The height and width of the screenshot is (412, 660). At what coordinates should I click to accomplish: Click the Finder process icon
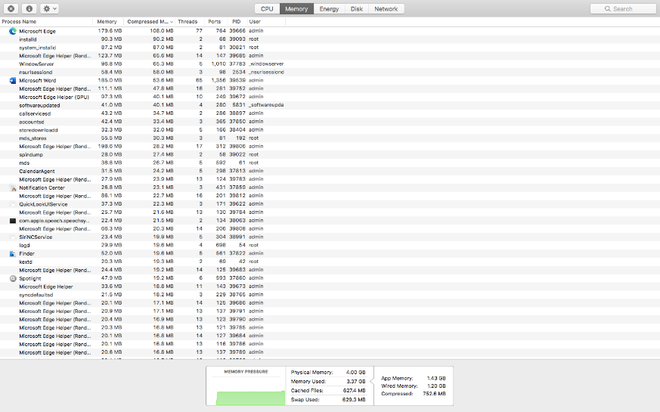click(x=13, y=253)
